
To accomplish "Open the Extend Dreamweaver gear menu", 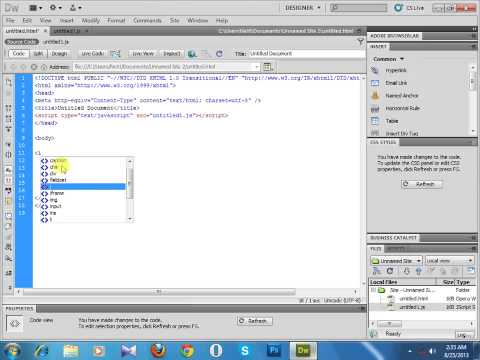I will [x=56, y=8].
